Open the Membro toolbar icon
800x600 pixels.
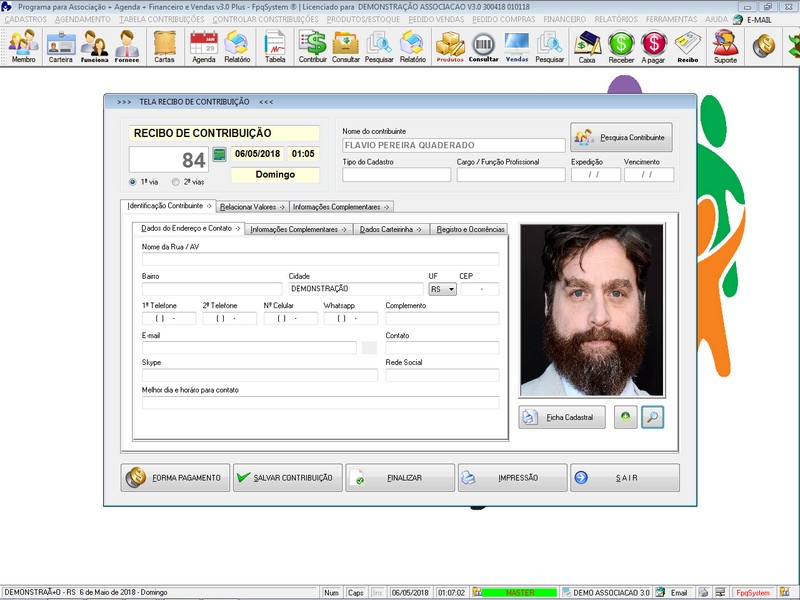(23, 46)
